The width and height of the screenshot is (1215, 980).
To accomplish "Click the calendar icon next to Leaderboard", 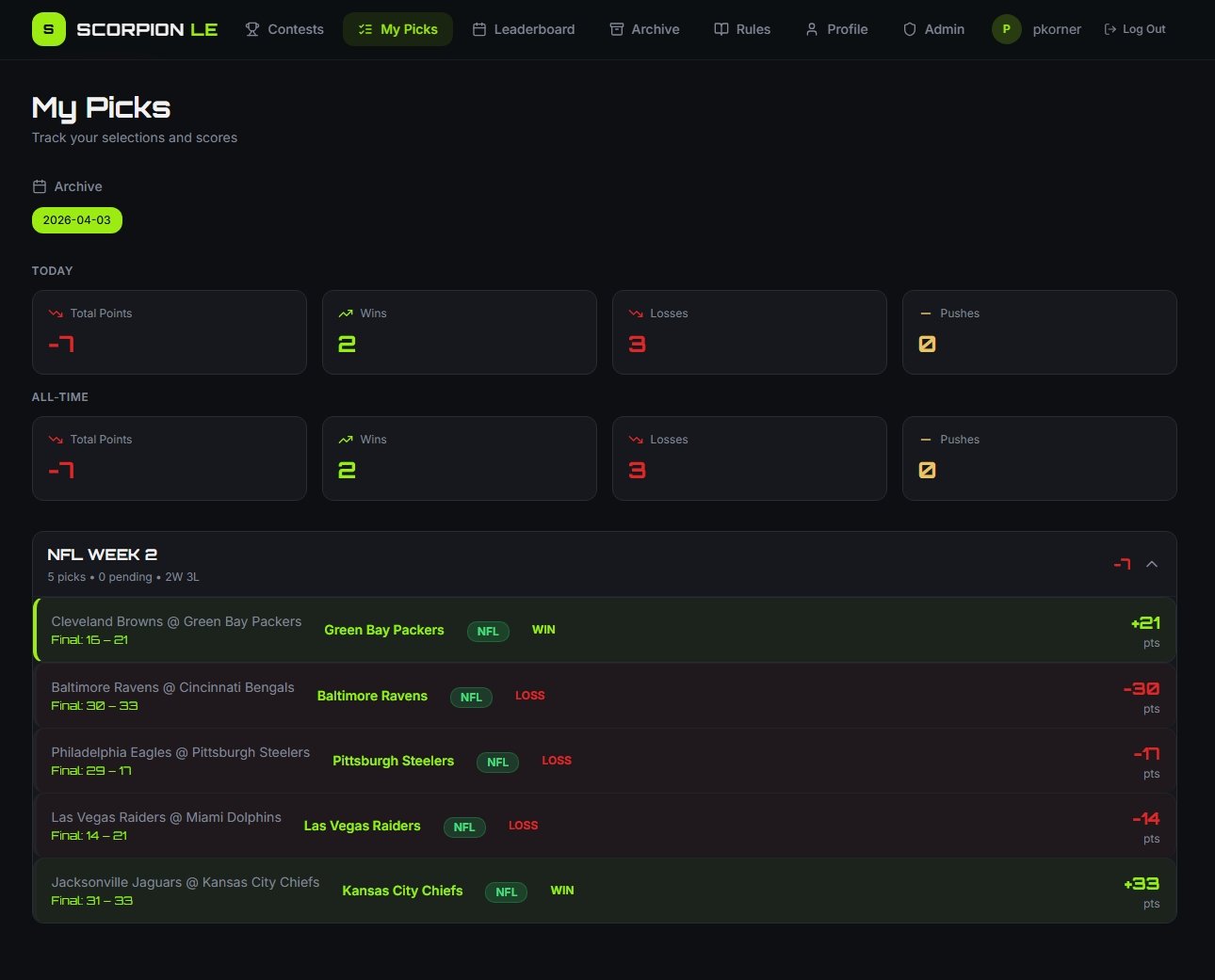I will coord(478,29).
